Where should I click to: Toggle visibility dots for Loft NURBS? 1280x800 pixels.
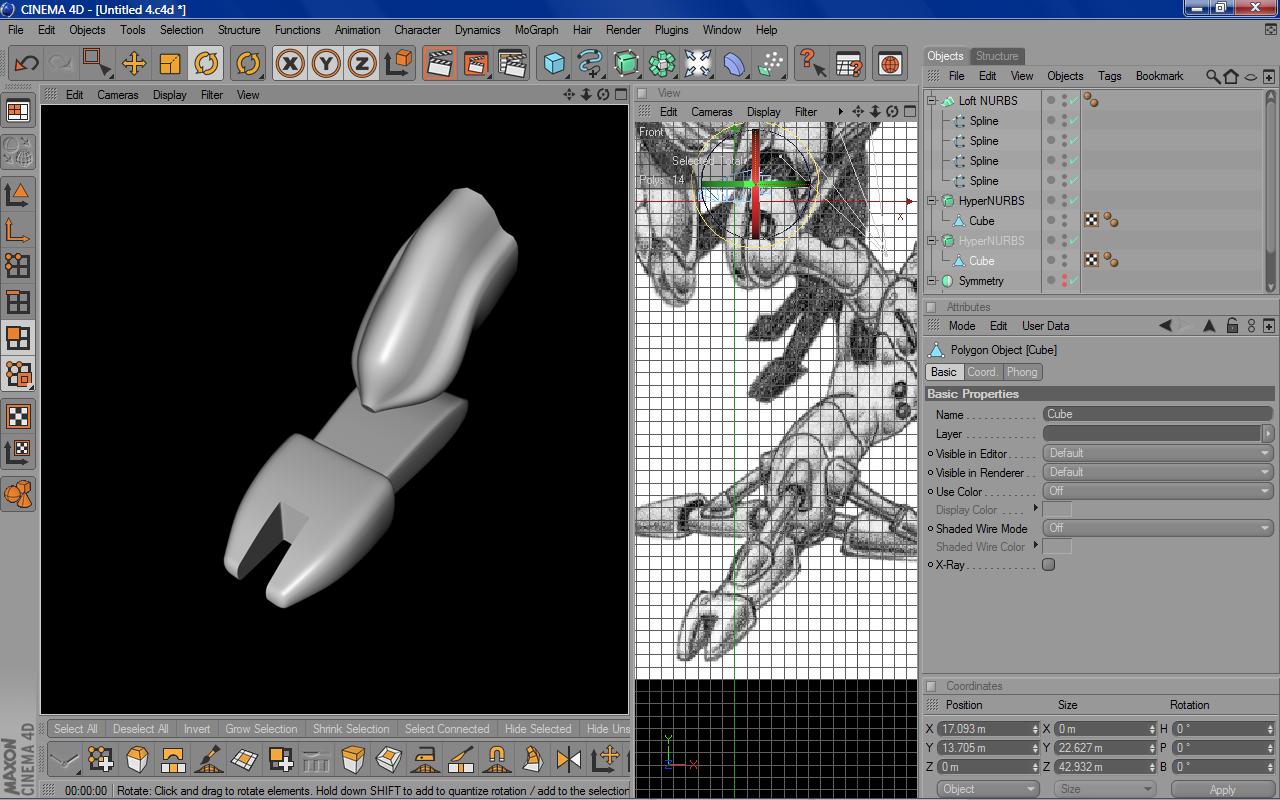pos(1064,101)
